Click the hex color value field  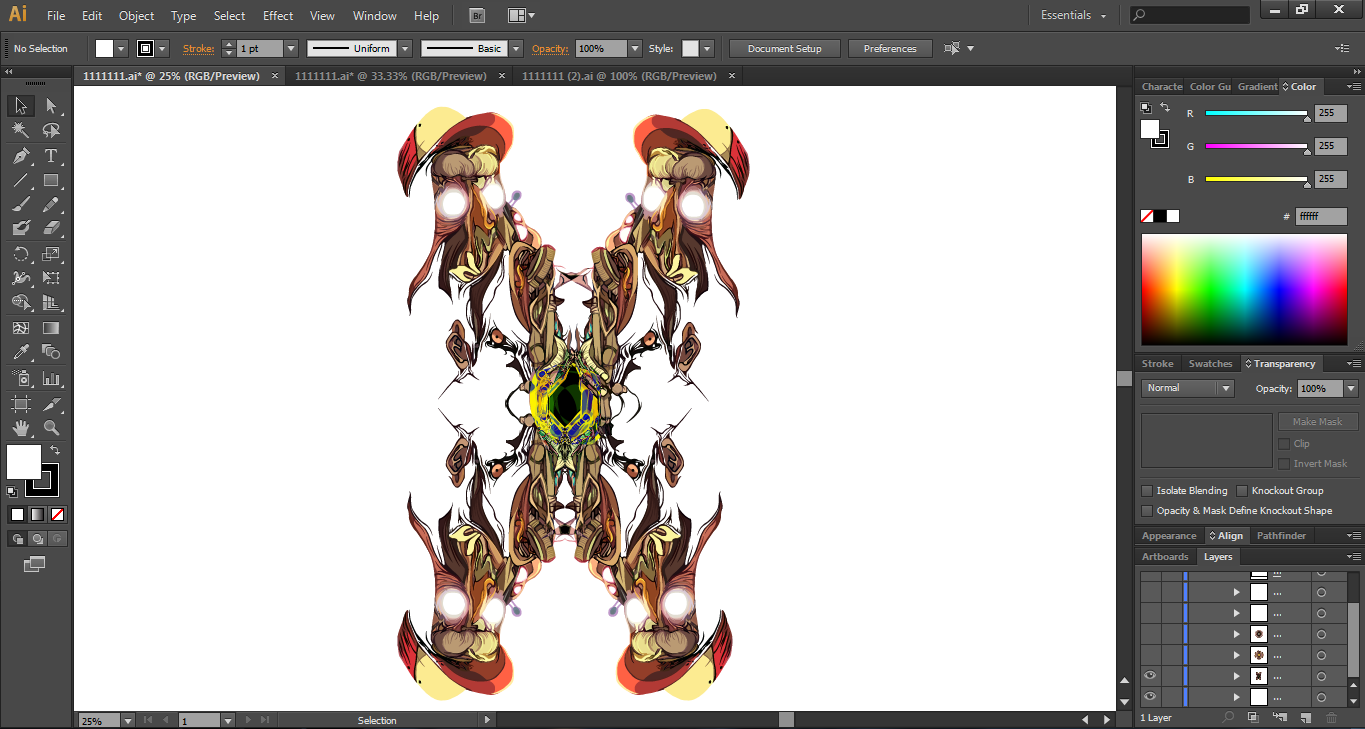coord(1320,216)
